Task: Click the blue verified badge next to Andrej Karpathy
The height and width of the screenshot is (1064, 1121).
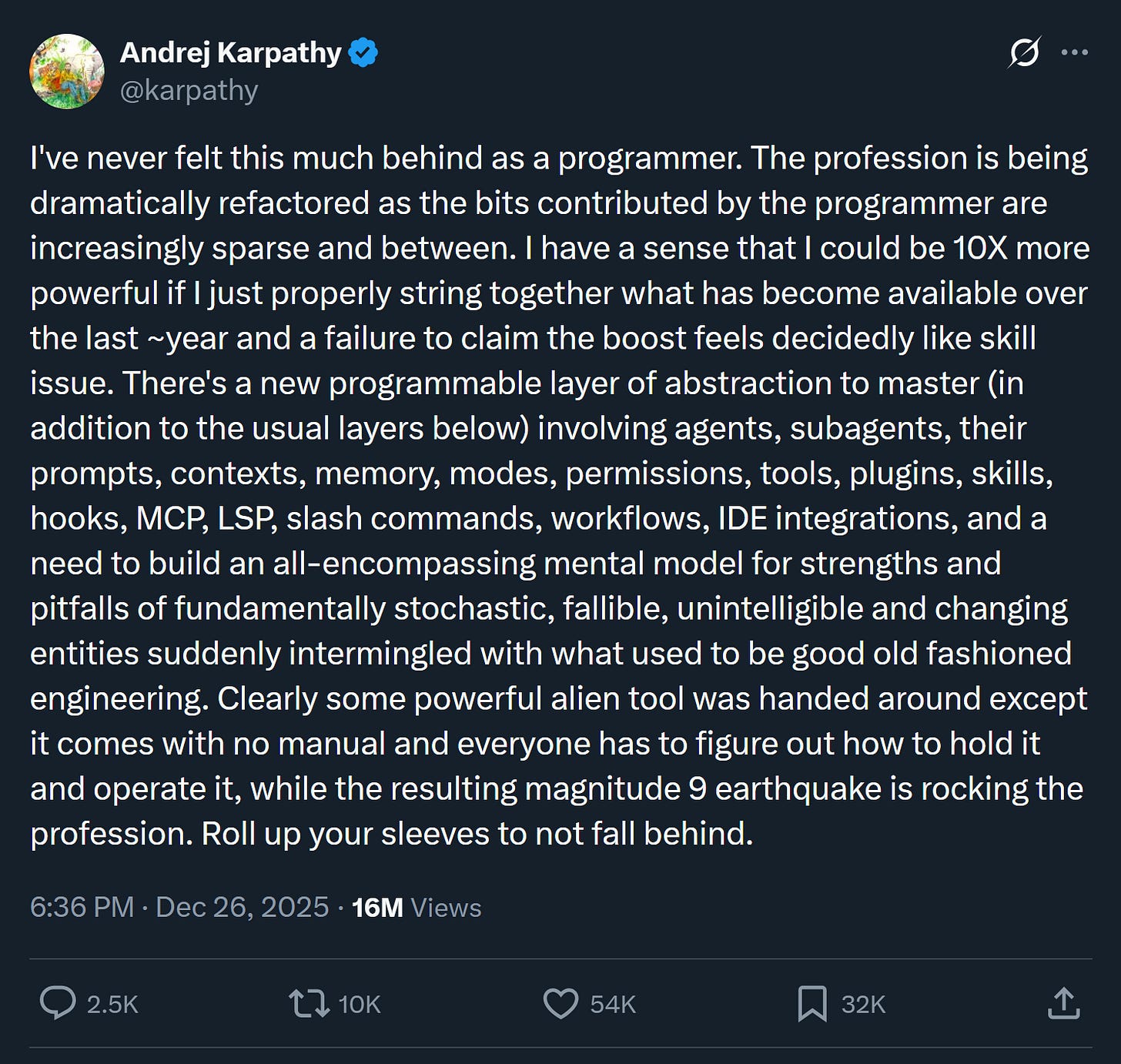Action: tap(363, 51)
